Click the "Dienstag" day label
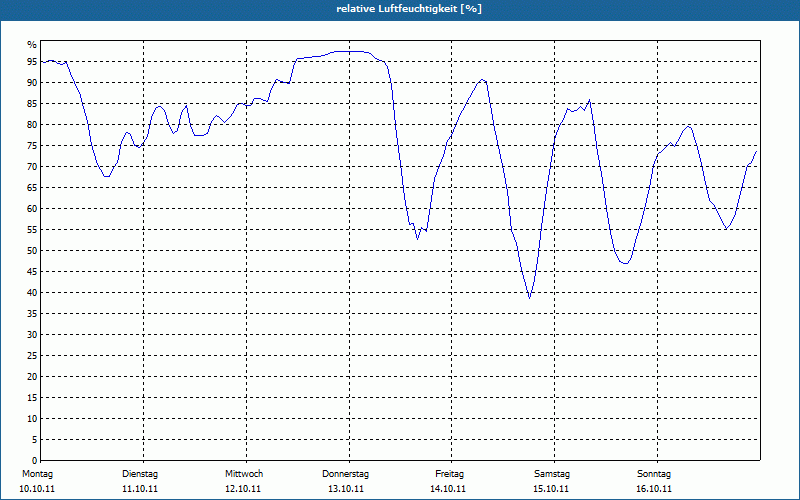This screenshot has width=800, height=500. pos(140,474)
